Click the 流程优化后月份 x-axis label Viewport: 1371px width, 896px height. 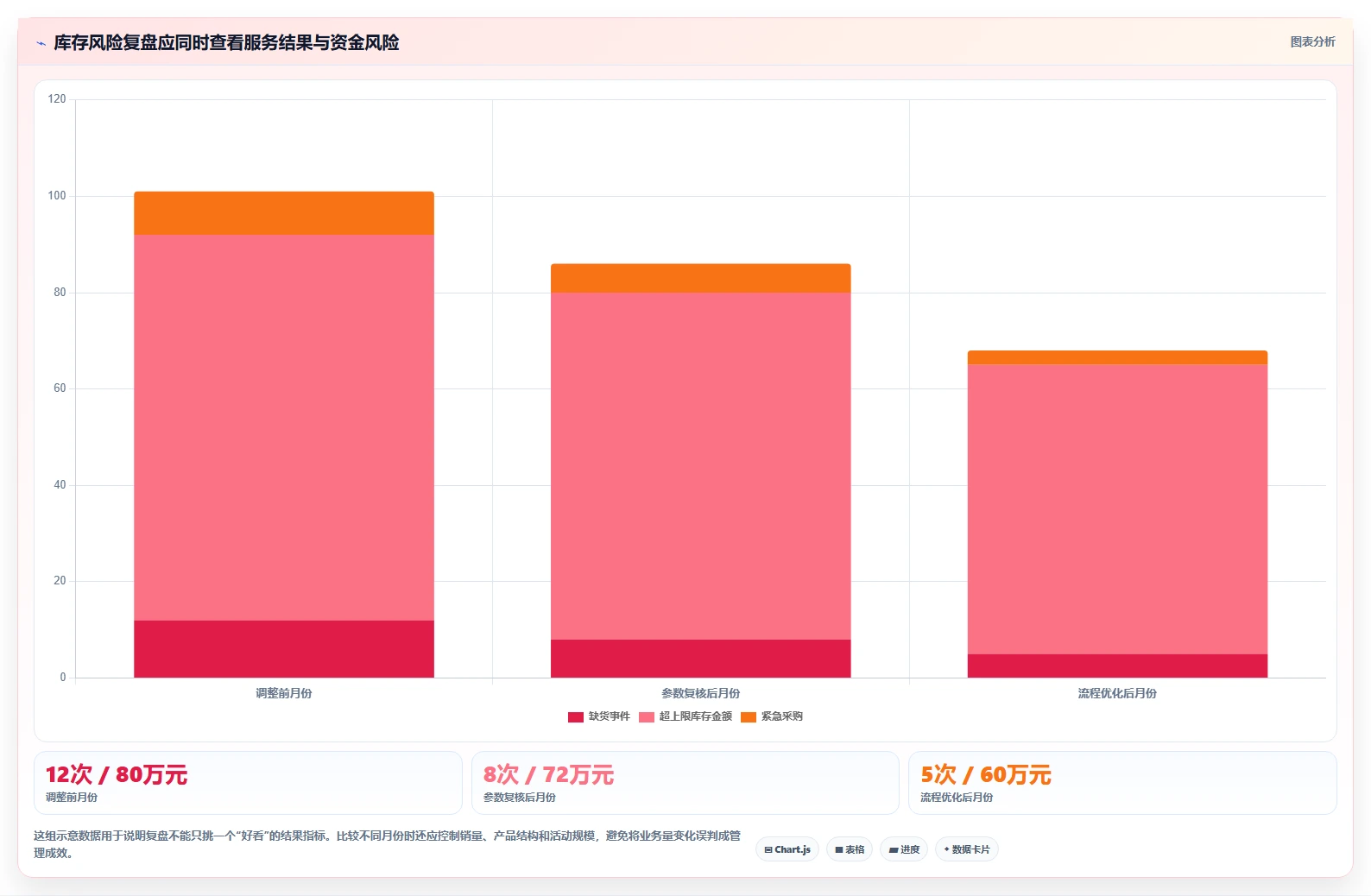tap(1117, 693)
